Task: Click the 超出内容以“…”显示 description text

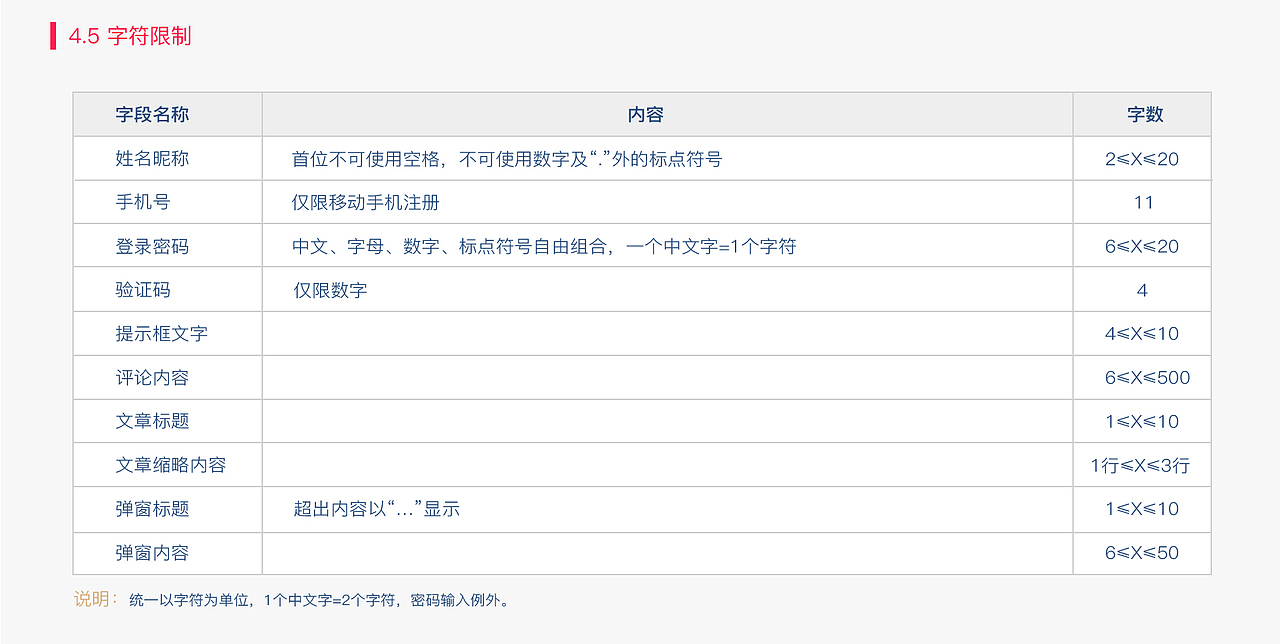Action: [376, 509]
